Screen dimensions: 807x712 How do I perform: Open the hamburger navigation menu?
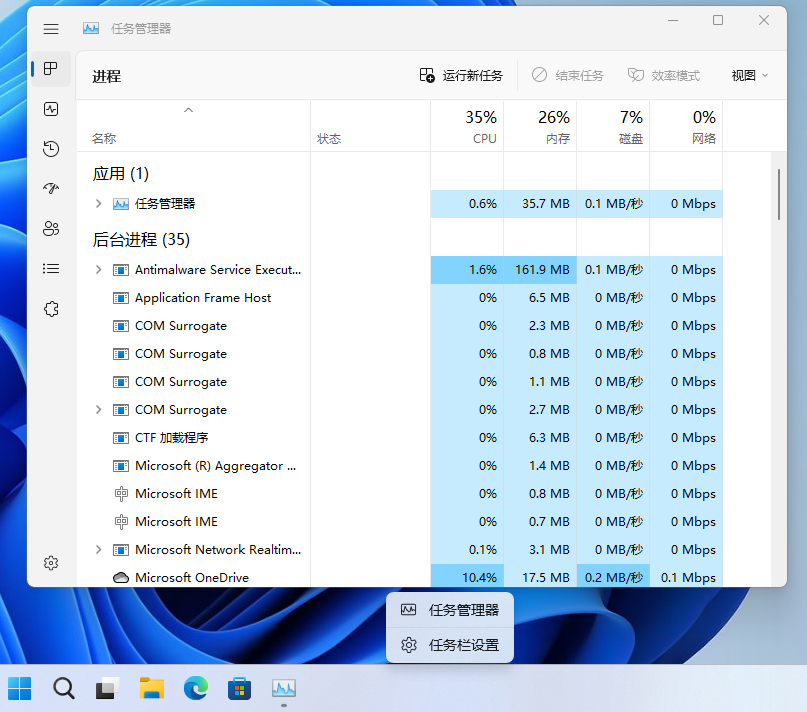[51, 29]
